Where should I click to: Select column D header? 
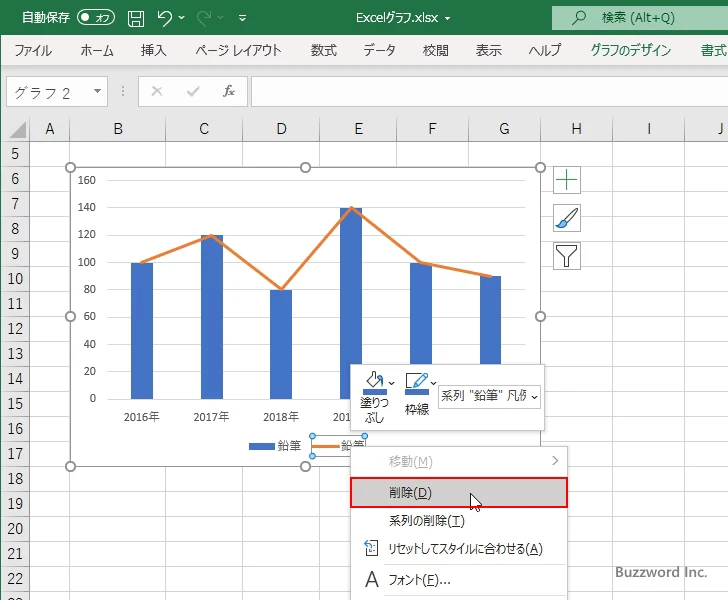281,129
